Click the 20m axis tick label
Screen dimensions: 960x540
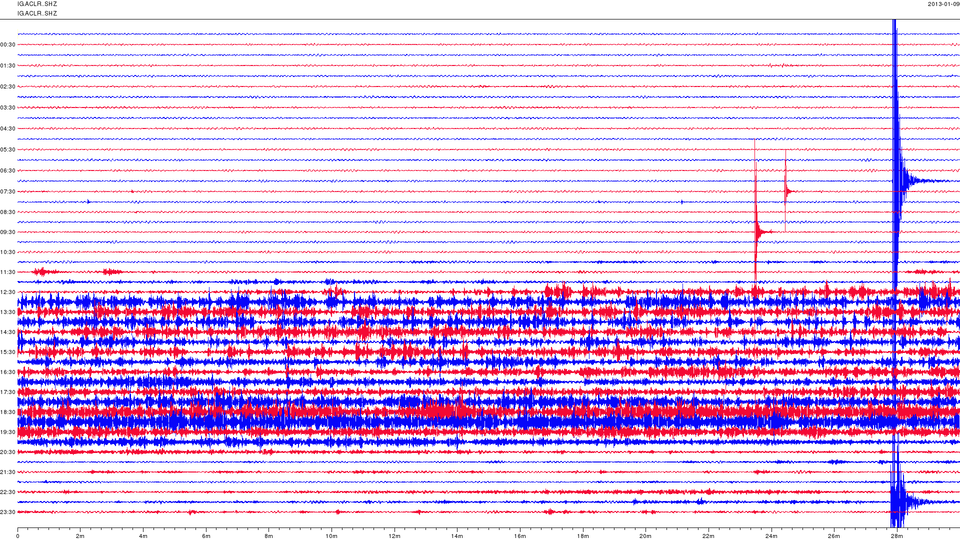click(x=645, y=536)
